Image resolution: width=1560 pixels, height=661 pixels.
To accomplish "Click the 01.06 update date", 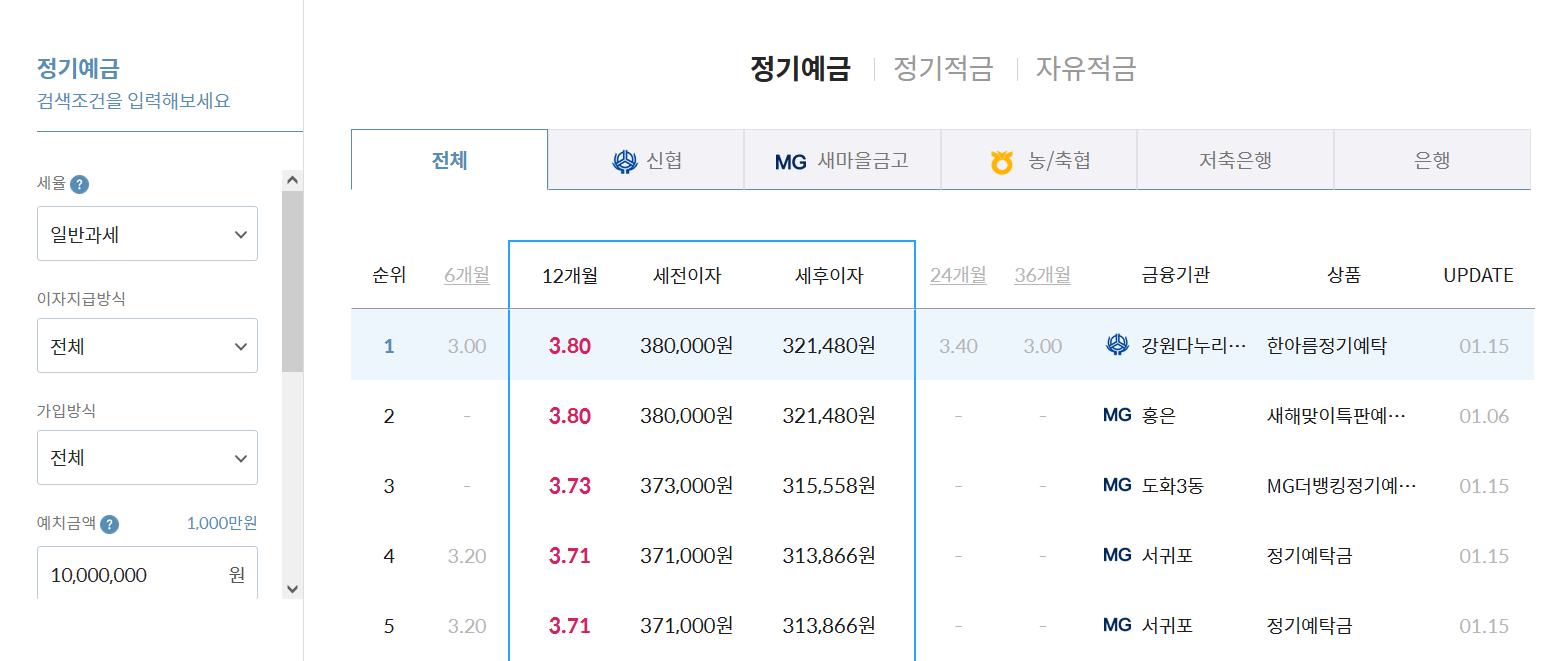I will pos(1484,416).
